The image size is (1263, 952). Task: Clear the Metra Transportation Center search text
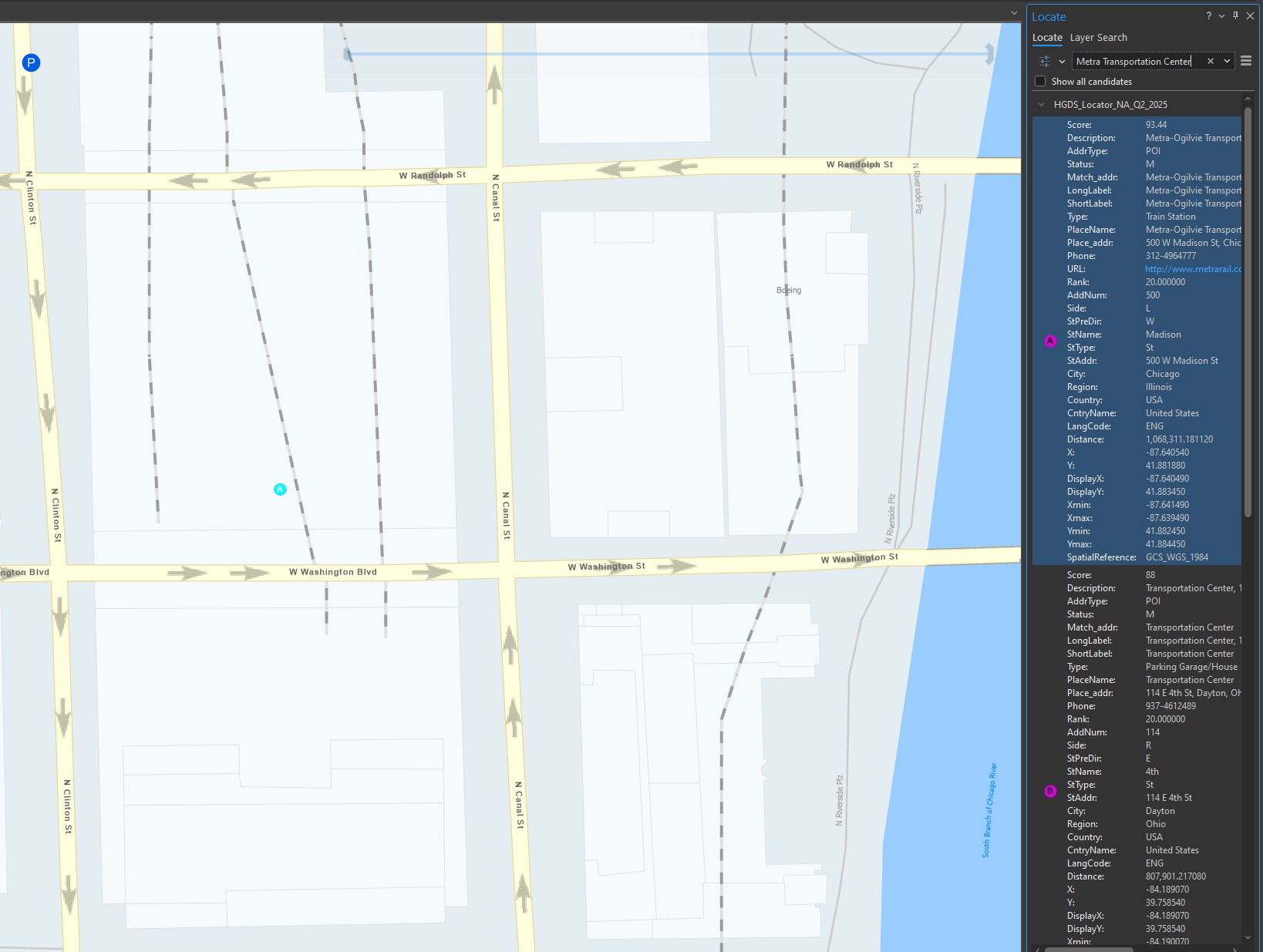click(1210, 62)
